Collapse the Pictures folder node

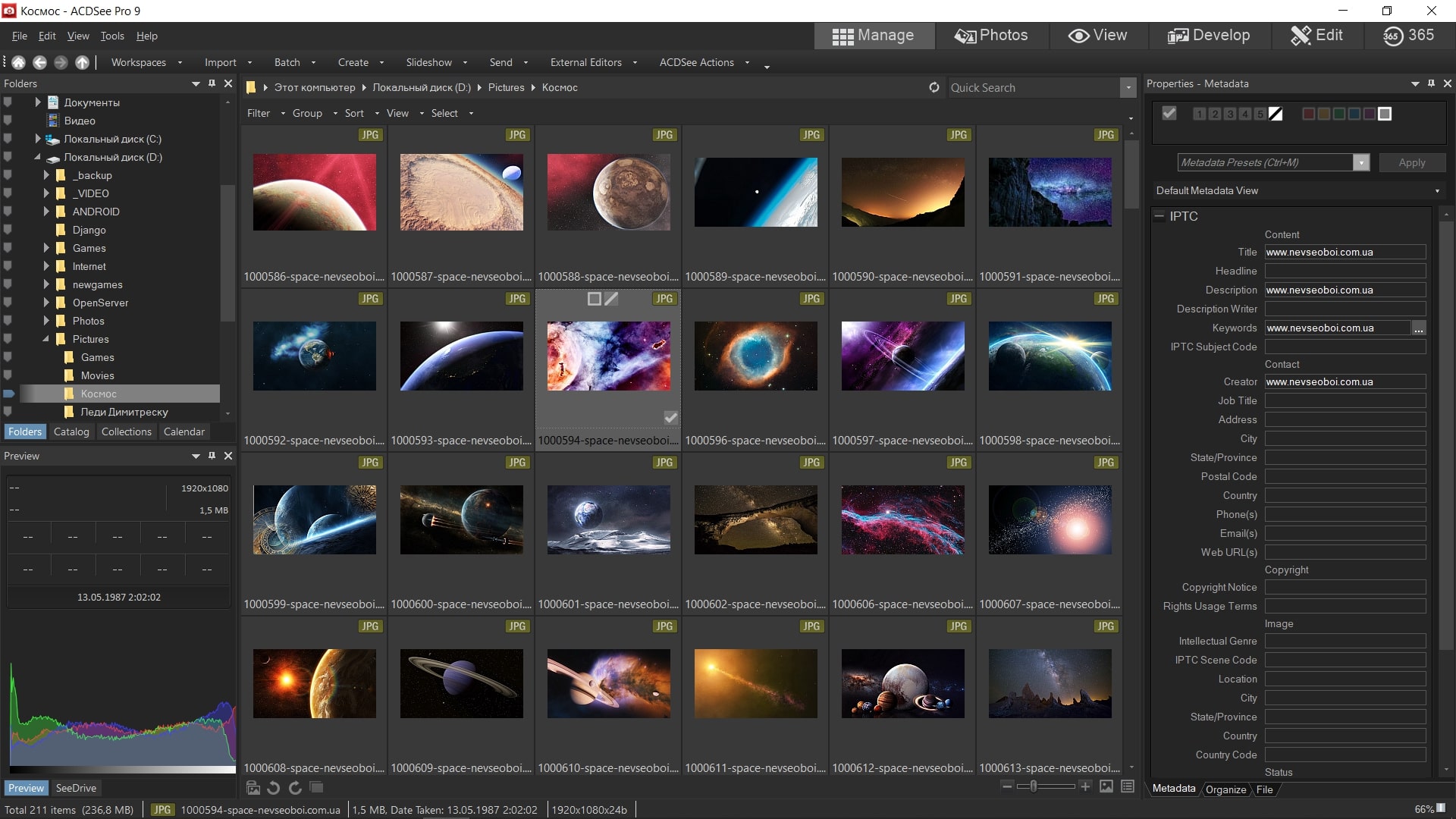pos(46,339)
